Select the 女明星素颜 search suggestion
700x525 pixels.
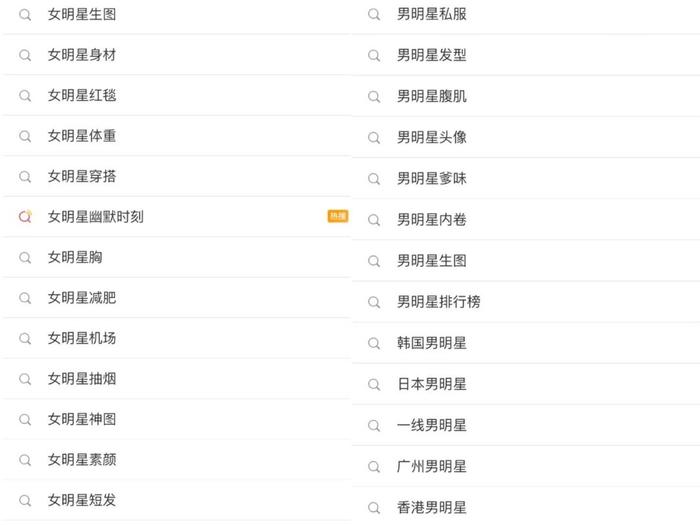[176, 460]
